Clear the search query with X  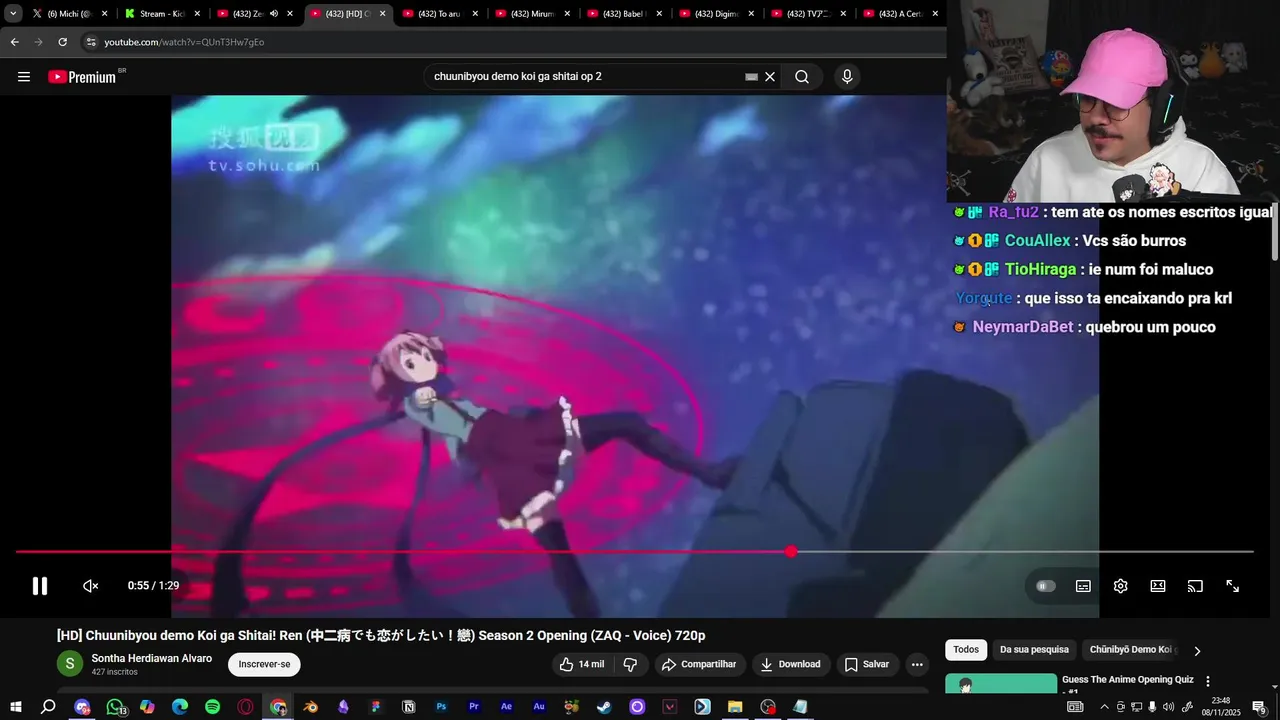pos(770,77)
